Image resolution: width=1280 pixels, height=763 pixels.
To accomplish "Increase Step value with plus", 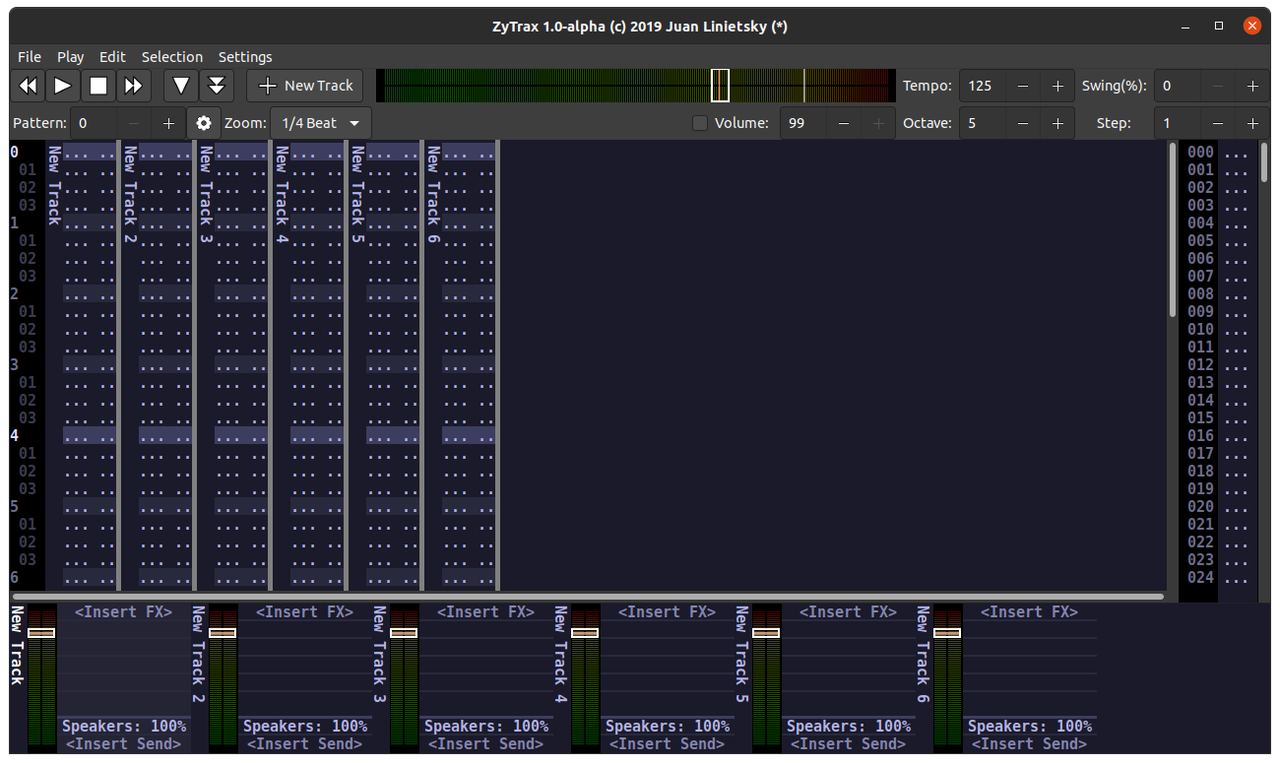I will pos(1252,123).
